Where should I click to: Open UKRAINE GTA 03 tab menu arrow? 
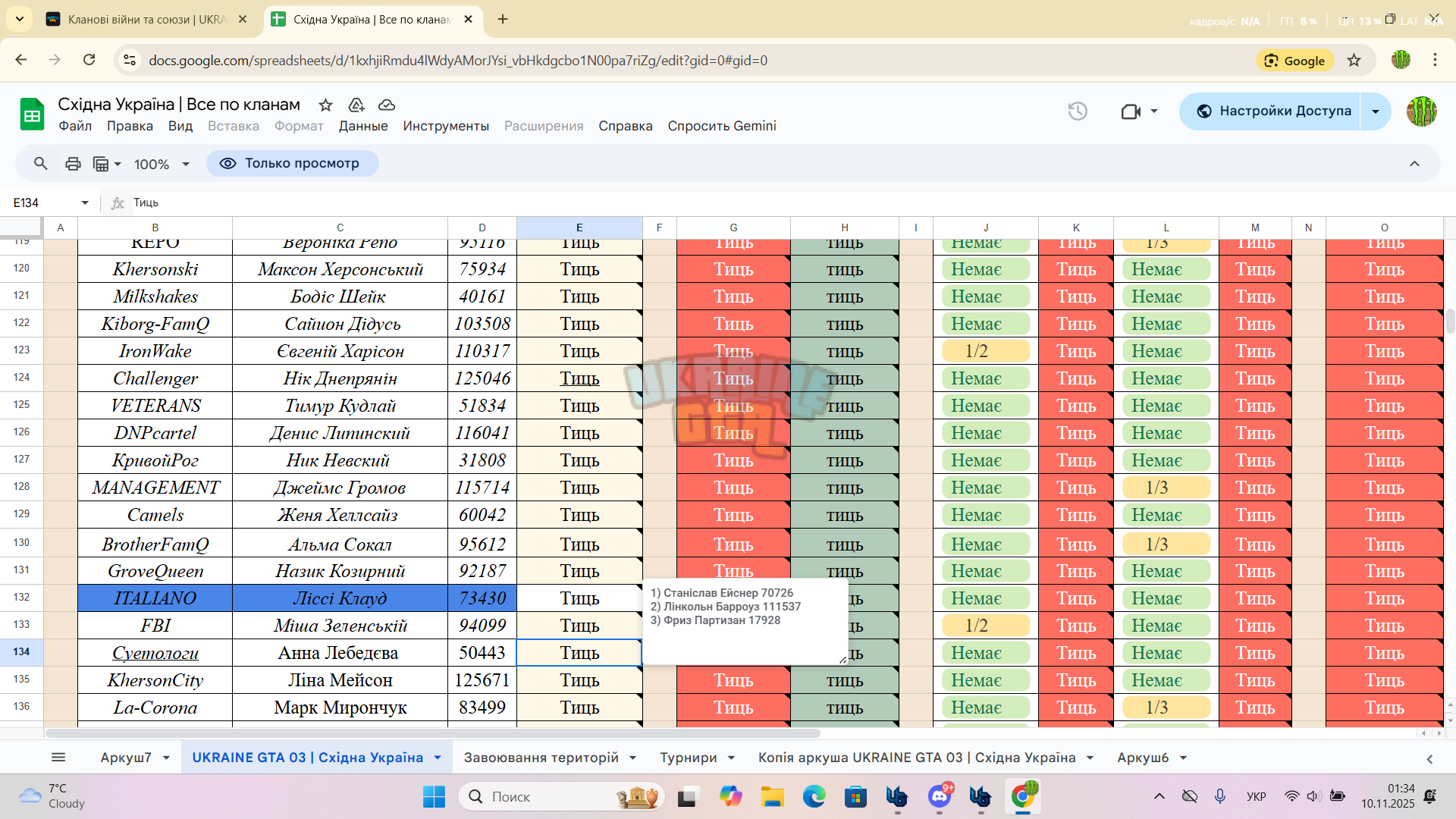coord(438,758)
